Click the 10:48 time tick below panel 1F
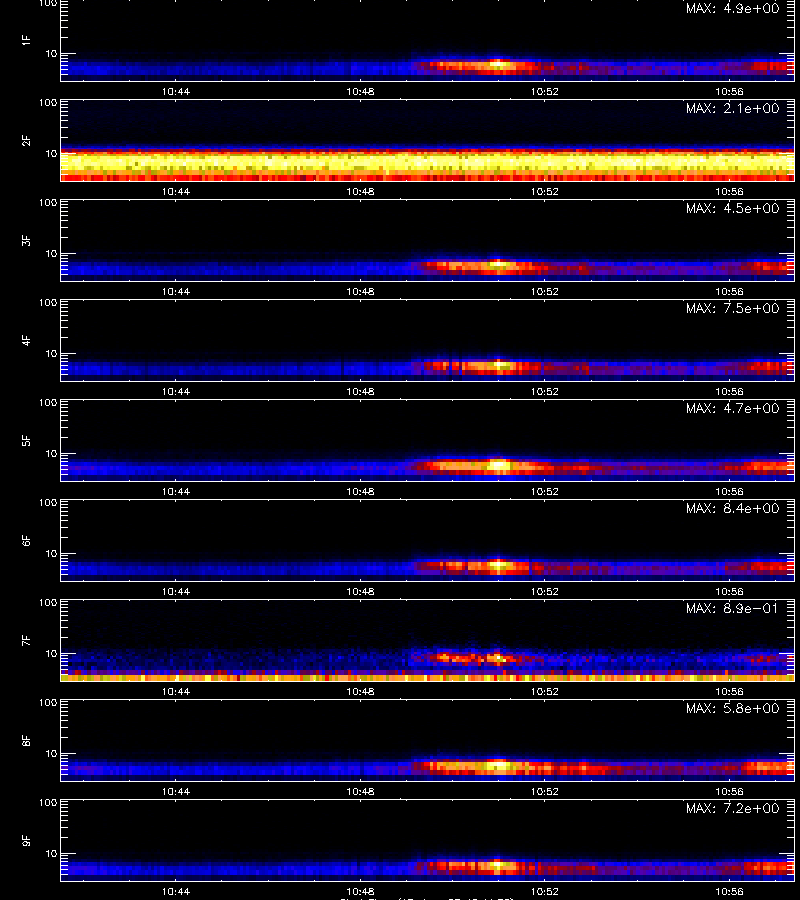Screen dimensions: 800x900 [x=360, y=91]
